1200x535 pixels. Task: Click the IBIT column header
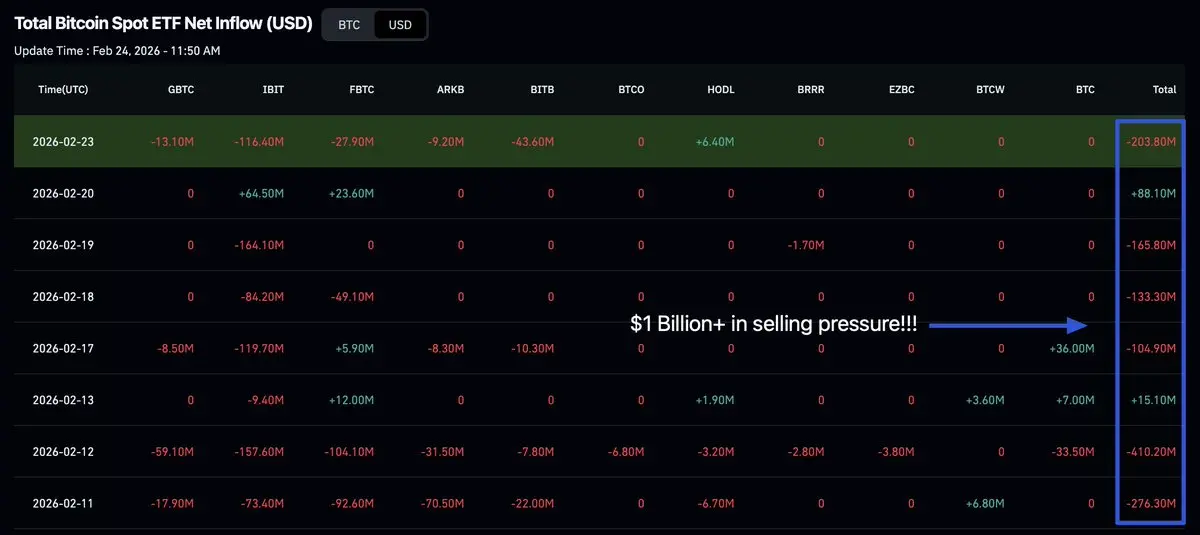pyautogui.click(x=272, y=90)
